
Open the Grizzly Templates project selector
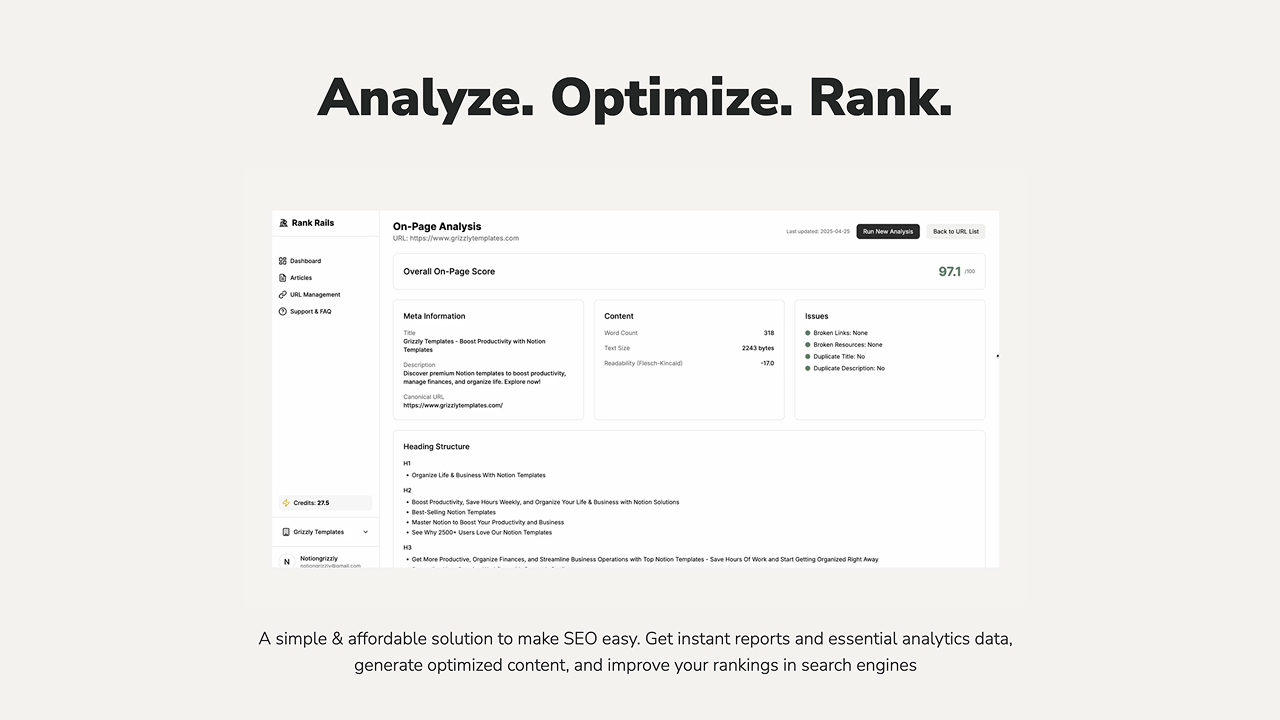[325, 532]
